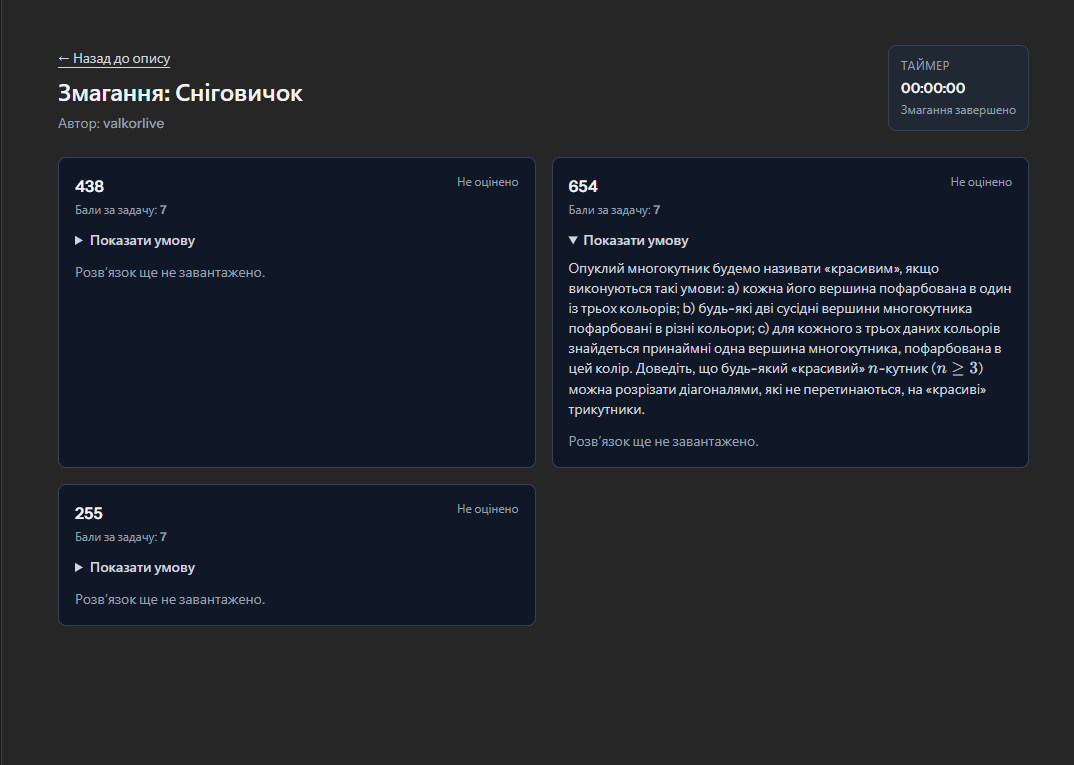The width and height of the screenshot is (1074, 765).
Task: Click the right-pointing triangle in card 438
Action: pyautogui.click(x=80, y=241)
